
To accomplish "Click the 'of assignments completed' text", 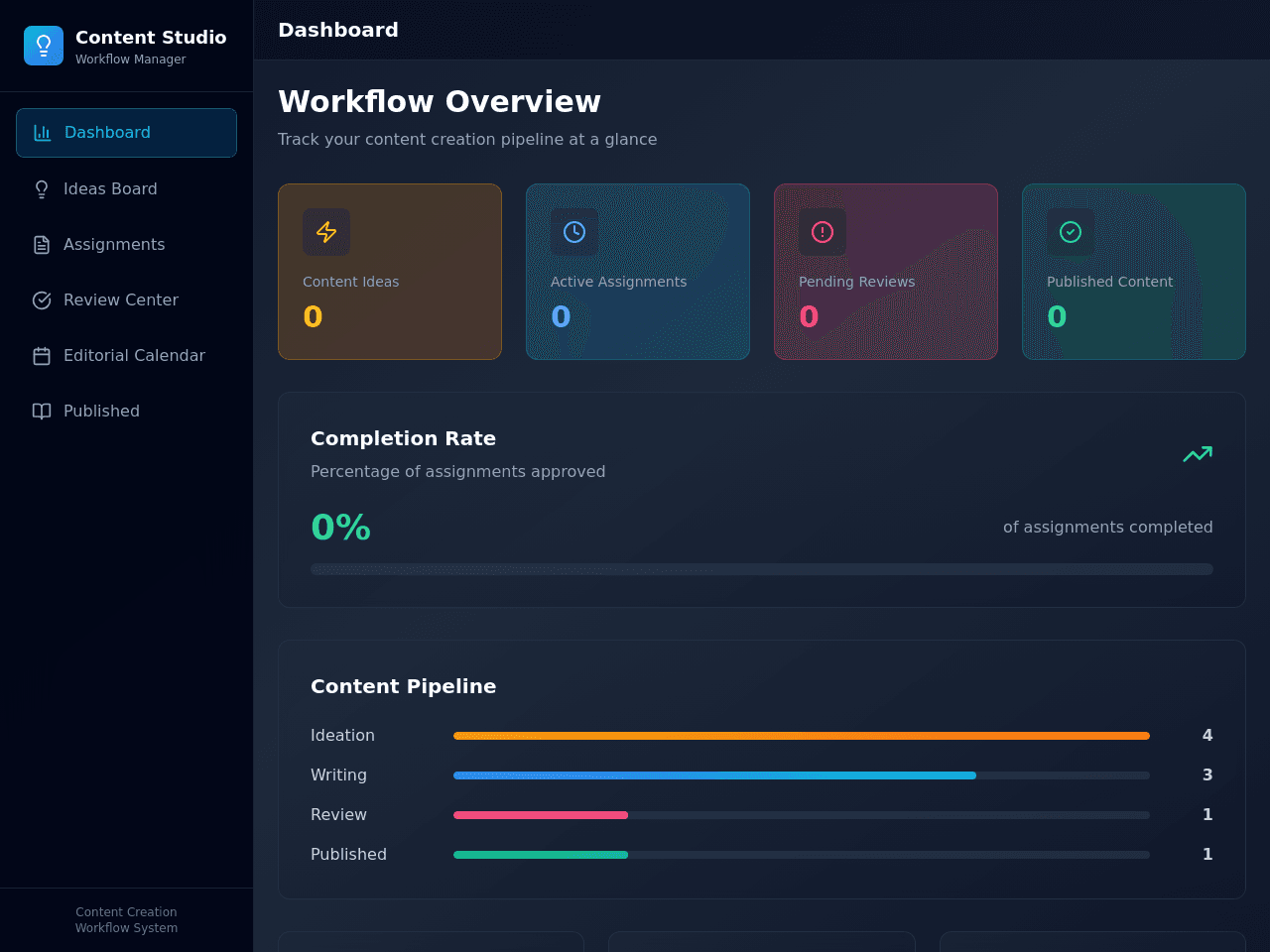I will pos(1108,528).
